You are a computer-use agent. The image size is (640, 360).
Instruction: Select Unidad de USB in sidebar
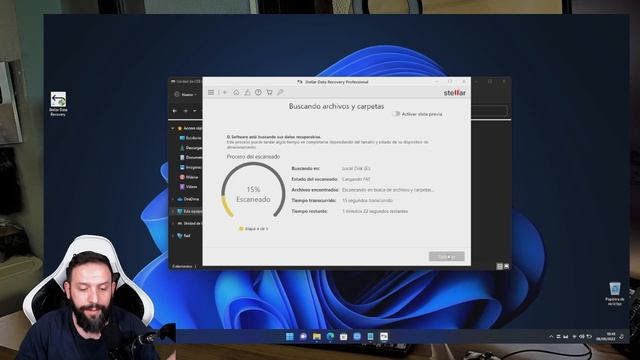pyautogui.click(x=189, y=224)
